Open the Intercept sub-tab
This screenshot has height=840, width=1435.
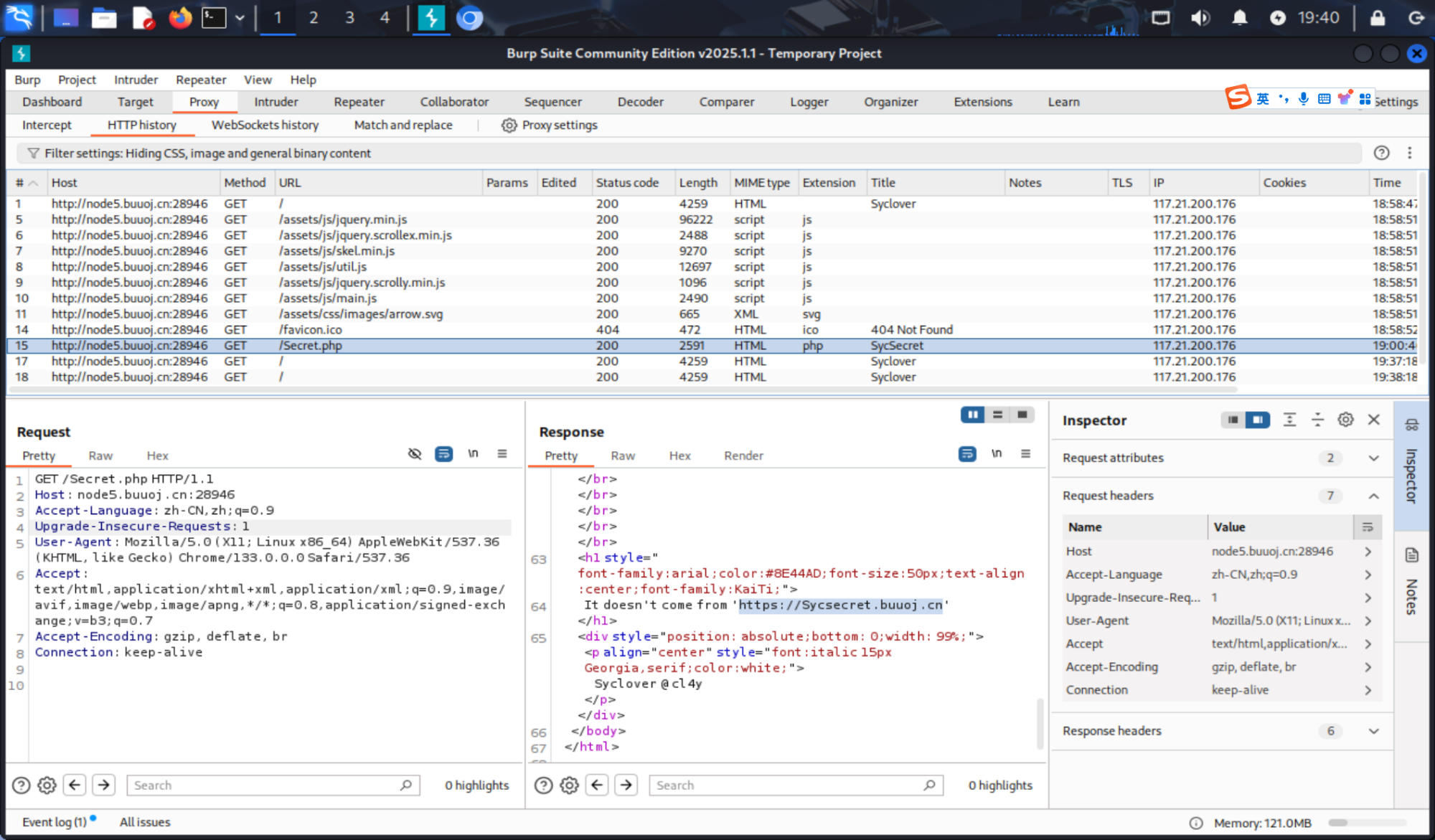click(47, 126)
